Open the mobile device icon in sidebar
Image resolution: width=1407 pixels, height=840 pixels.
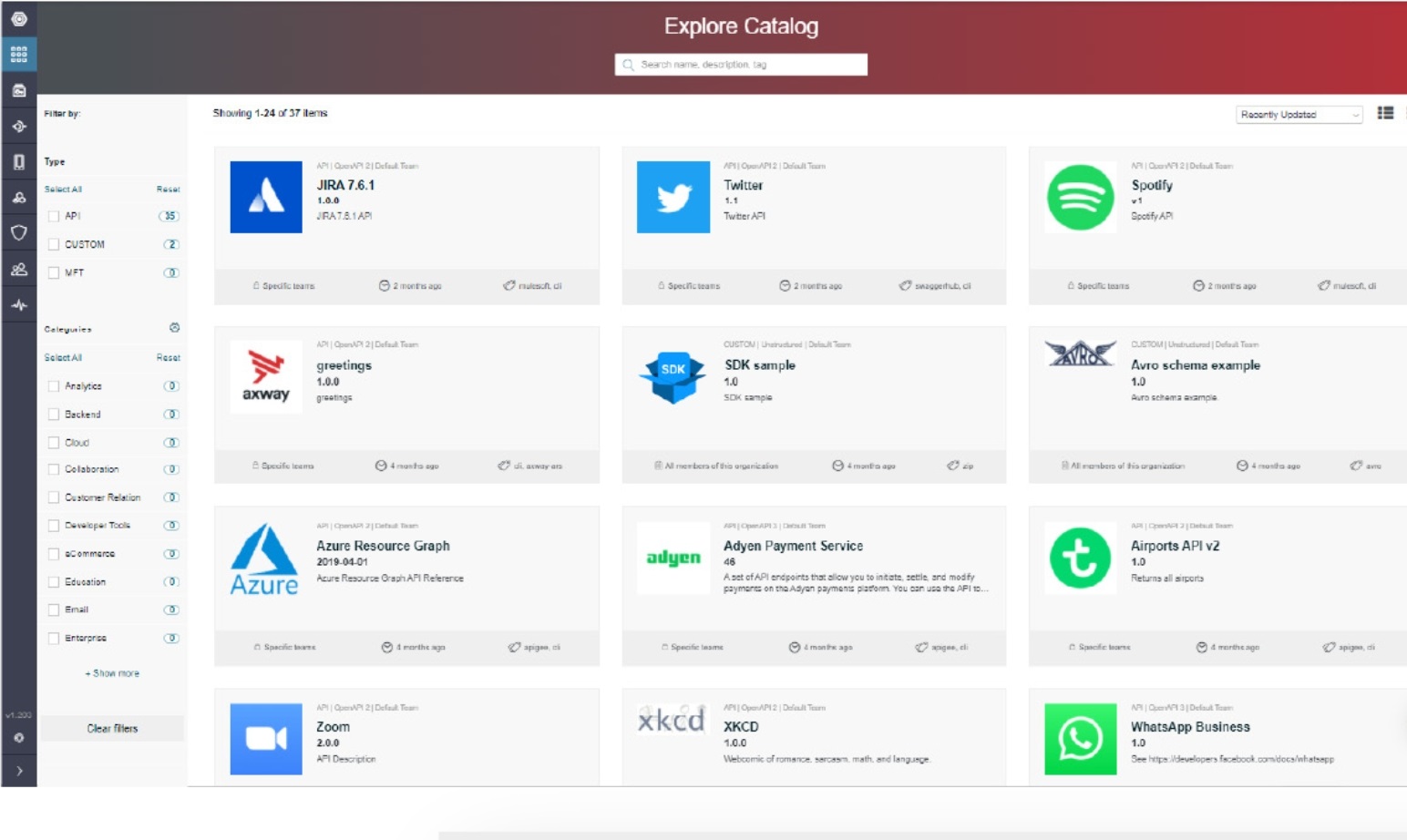tap(18, 162)
